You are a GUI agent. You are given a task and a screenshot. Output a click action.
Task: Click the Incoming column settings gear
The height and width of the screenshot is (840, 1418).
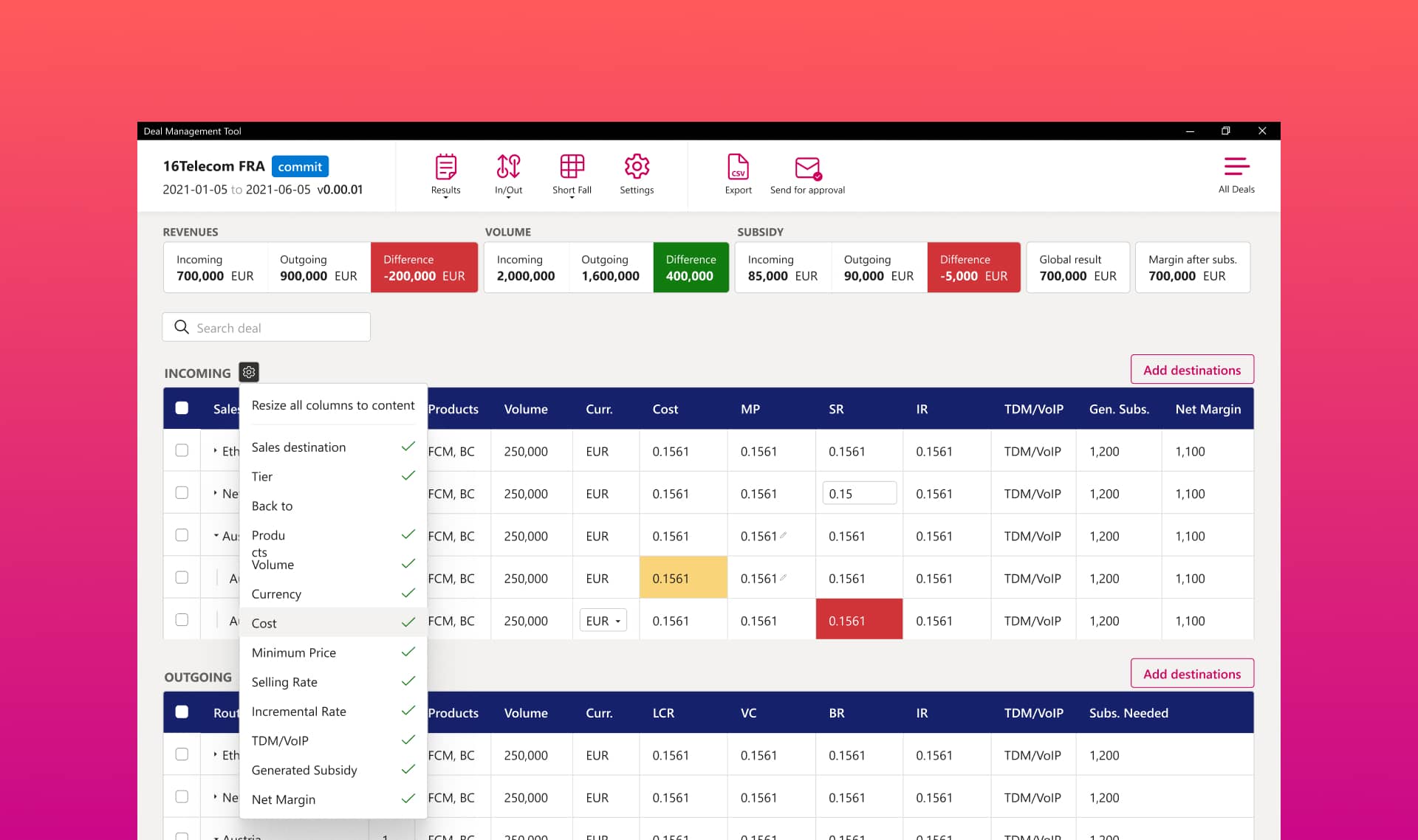[x=249, y=372]
